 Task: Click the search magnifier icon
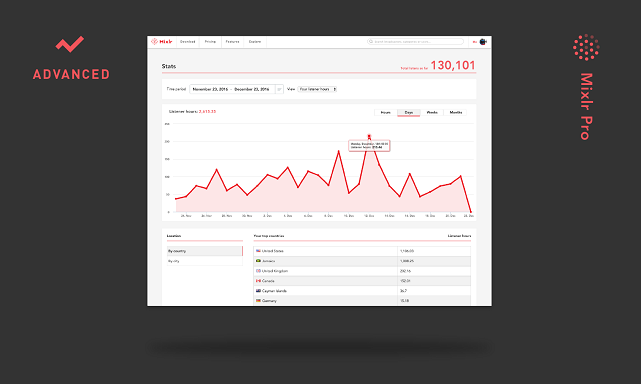tap(371, 41)
